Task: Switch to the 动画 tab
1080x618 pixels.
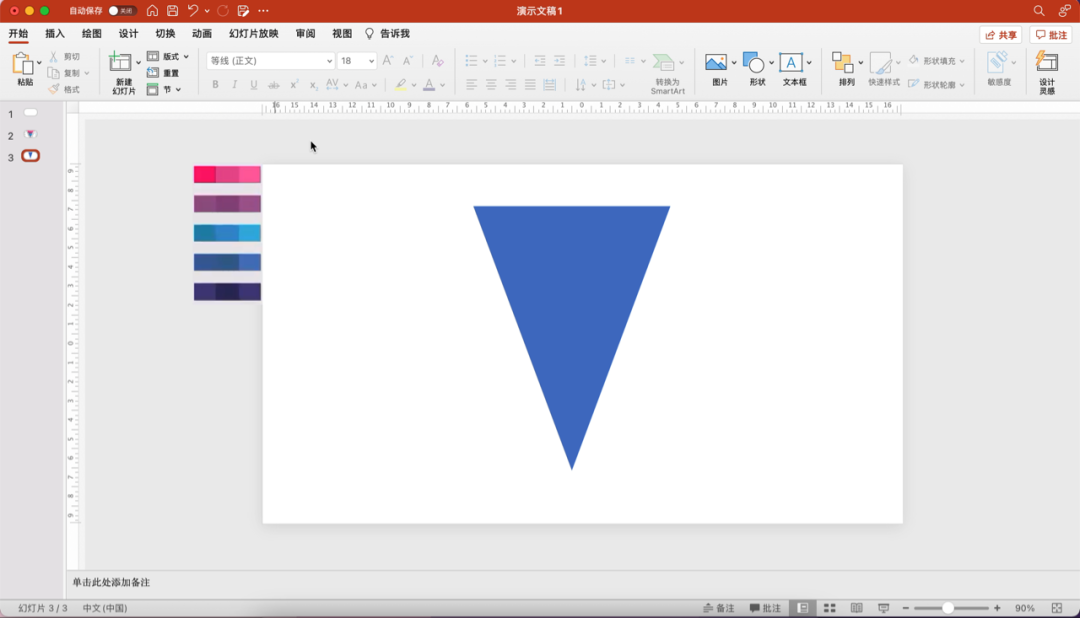Action: click(201, 34)
